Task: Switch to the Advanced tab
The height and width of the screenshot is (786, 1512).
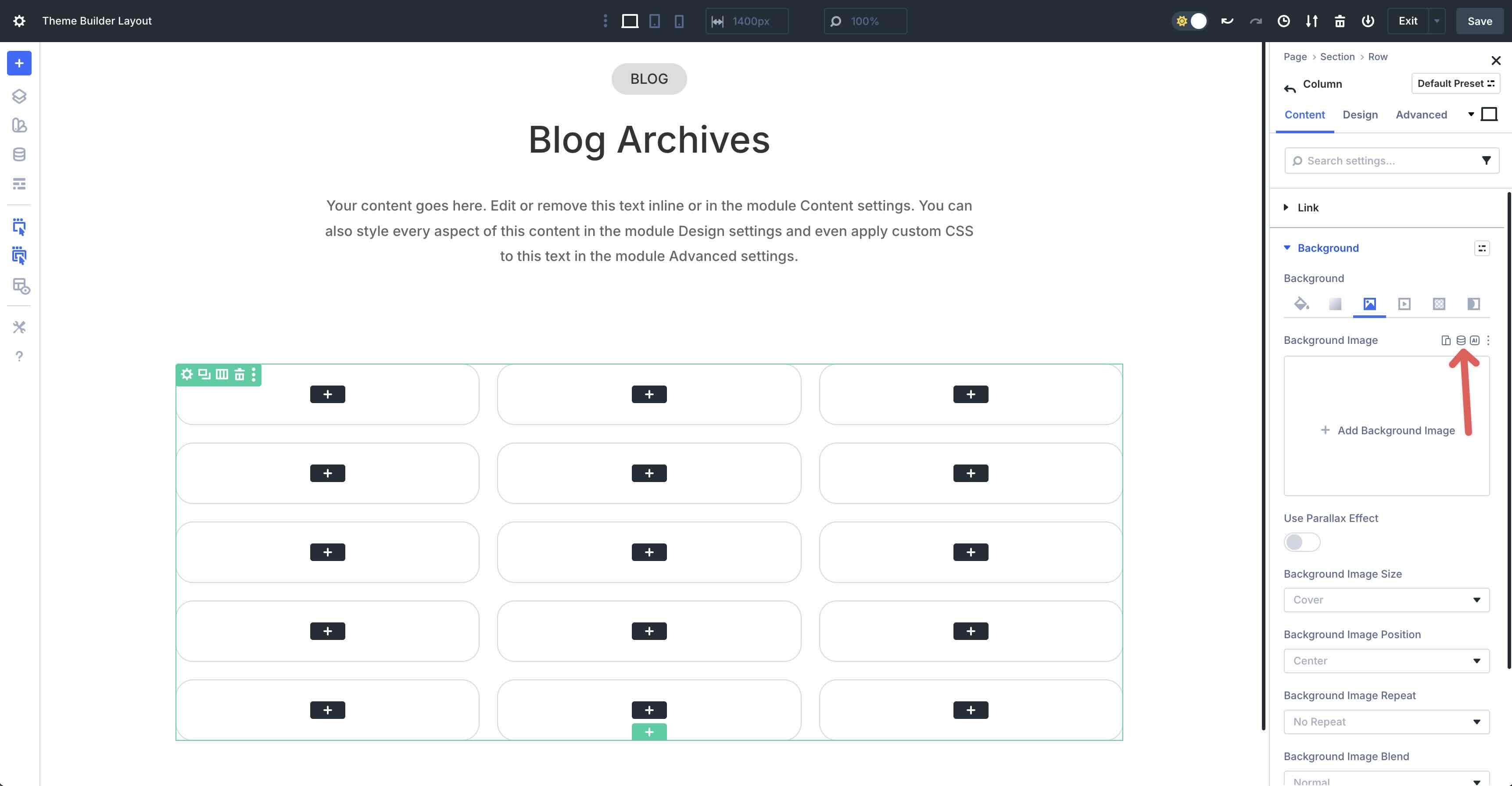Action: 1421,114
